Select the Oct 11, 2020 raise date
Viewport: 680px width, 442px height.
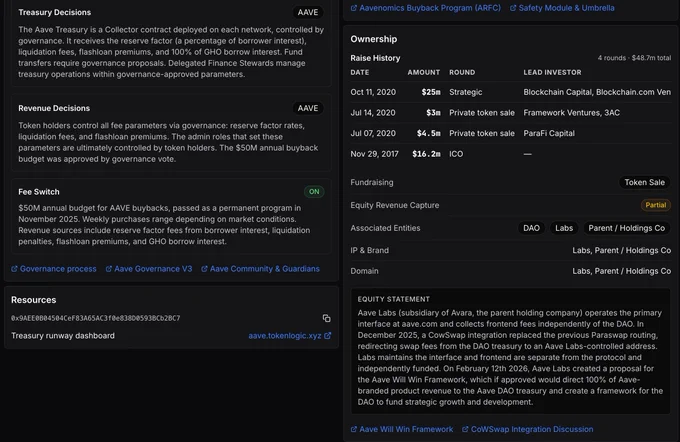373,92
